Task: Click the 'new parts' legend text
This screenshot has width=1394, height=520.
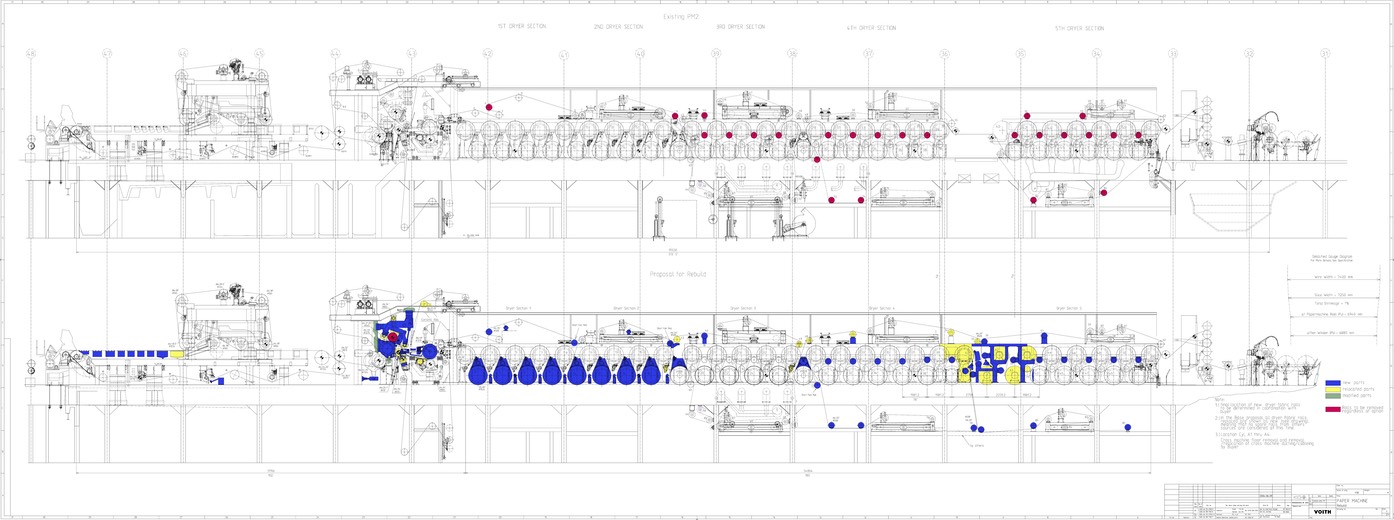Action: pos(1352,383)
